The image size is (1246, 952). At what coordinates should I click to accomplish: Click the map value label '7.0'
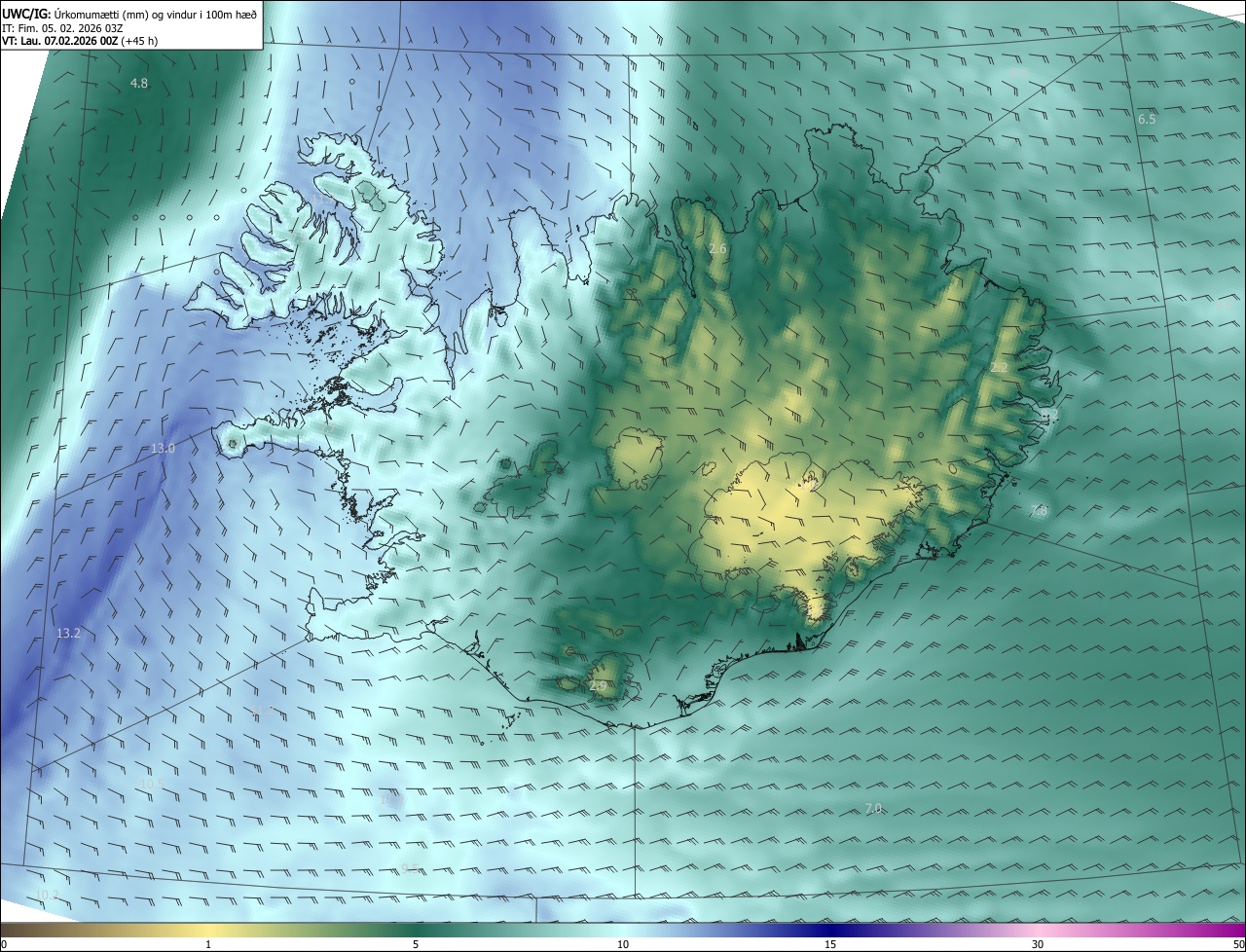(x=873, y=808)
